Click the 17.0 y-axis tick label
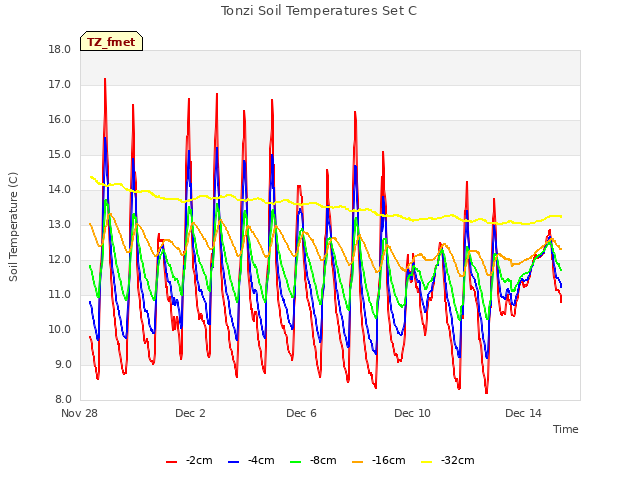 pos(60,85)
